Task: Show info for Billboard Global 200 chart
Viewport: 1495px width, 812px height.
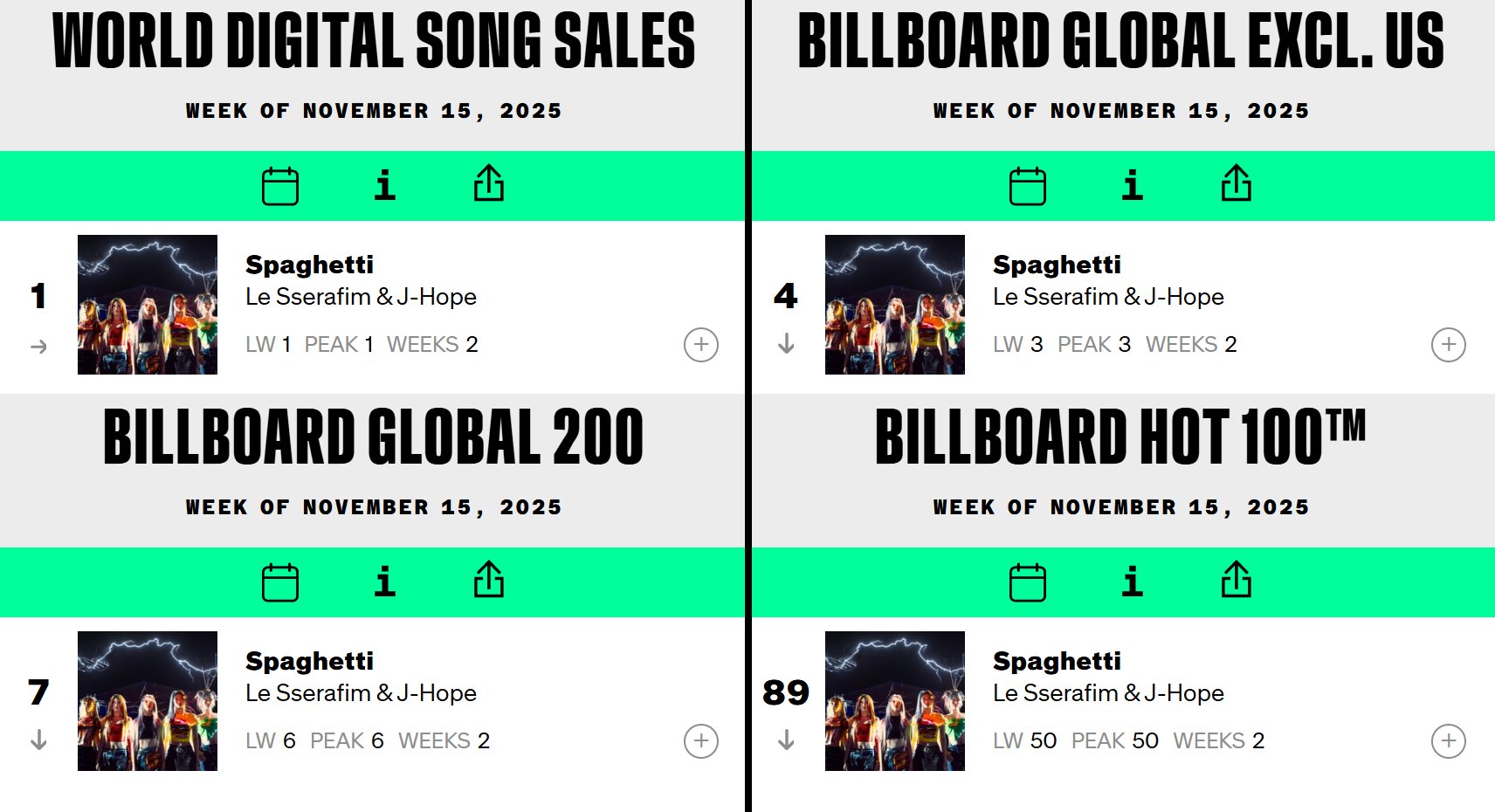Action: tap(384, 582)
